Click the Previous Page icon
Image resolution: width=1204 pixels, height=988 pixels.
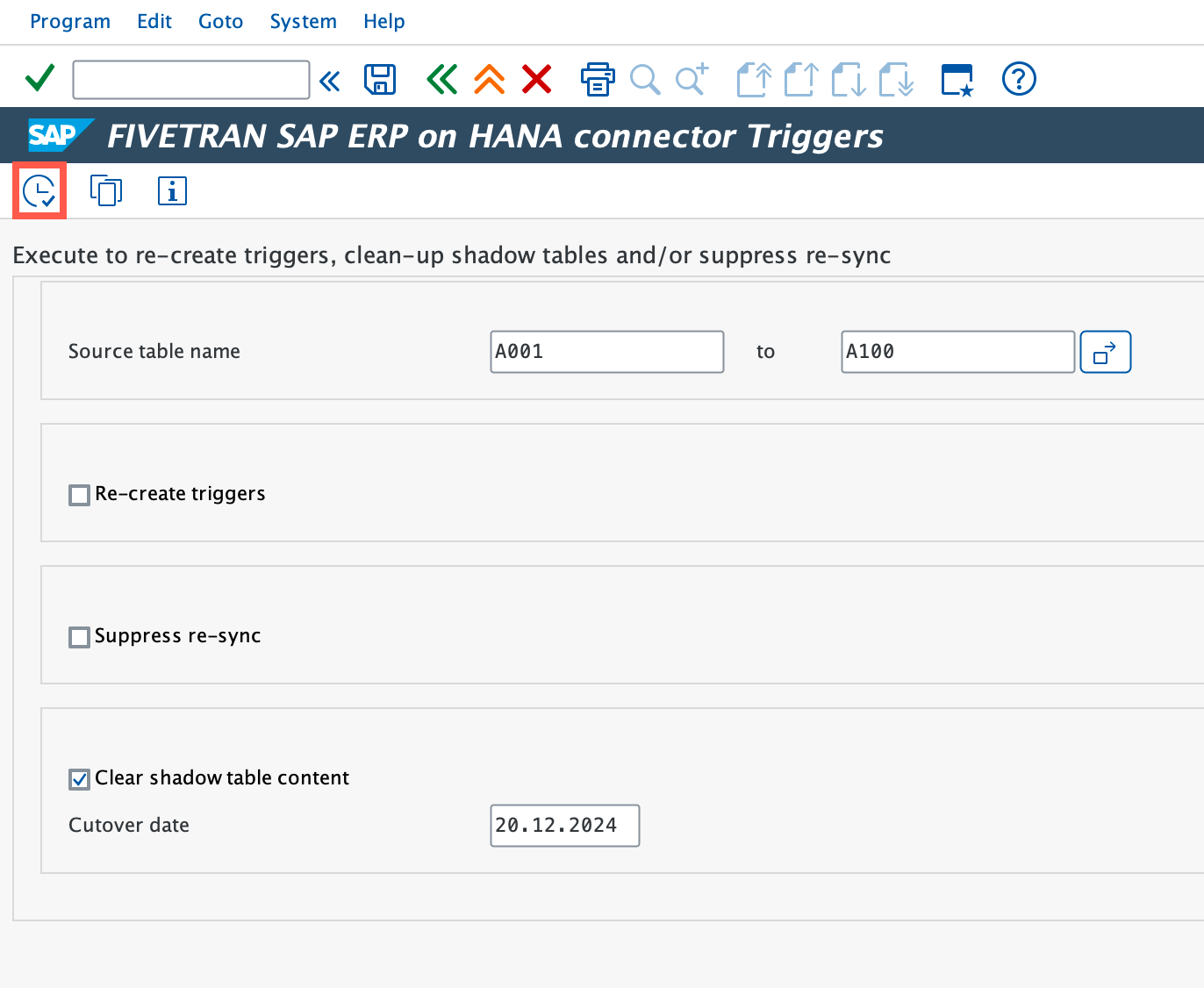(801, 79)
